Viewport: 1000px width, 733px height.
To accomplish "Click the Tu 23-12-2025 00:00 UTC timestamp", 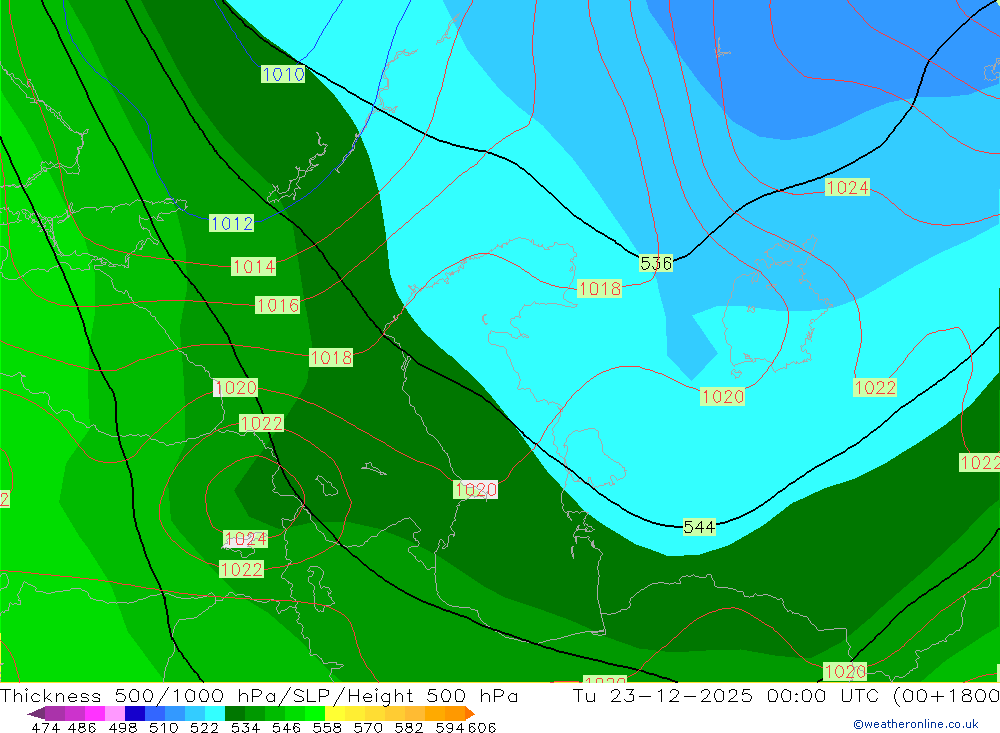I will (x=726, y=695).
